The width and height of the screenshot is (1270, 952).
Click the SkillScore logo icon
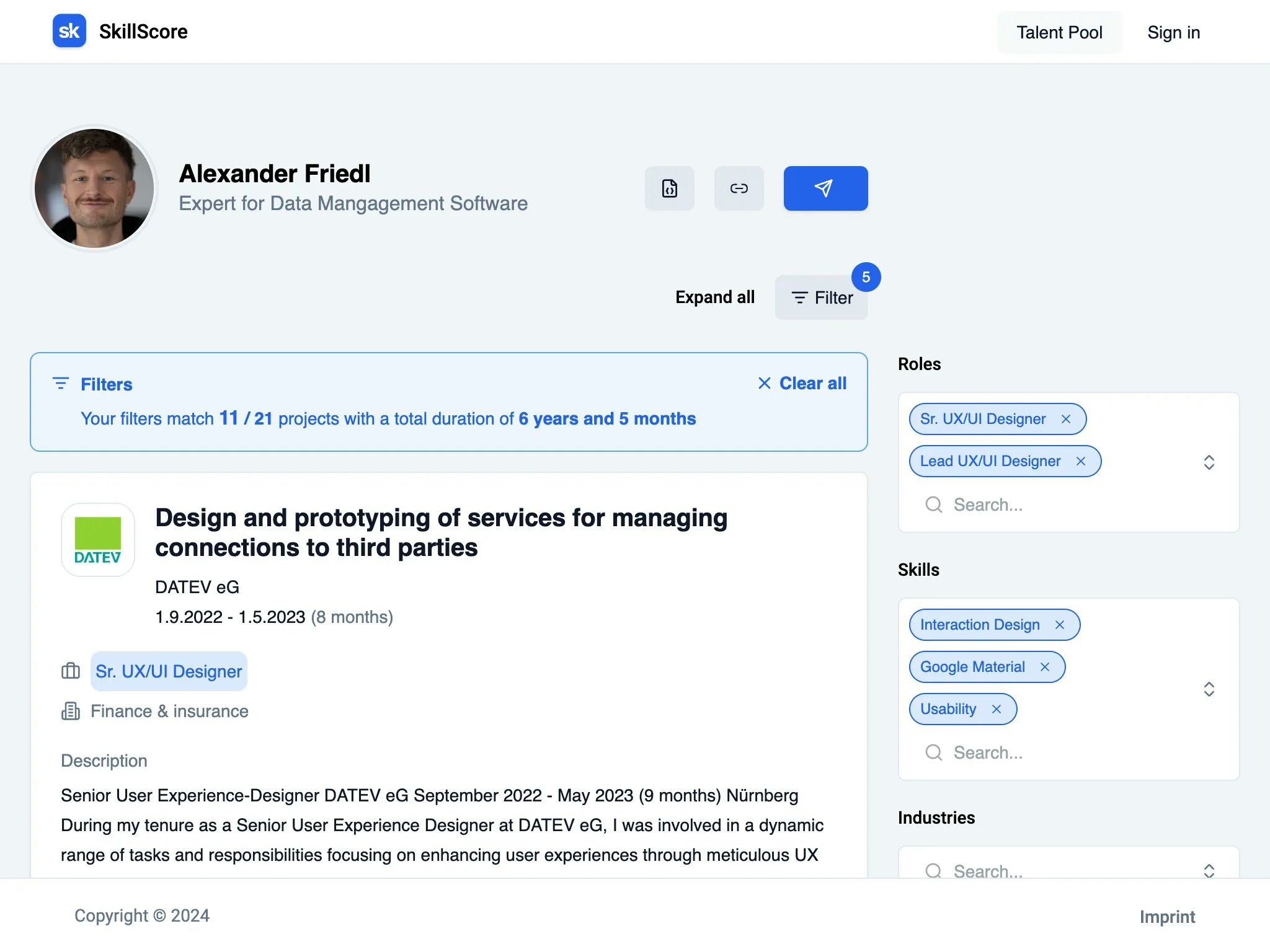pos(69,31)
